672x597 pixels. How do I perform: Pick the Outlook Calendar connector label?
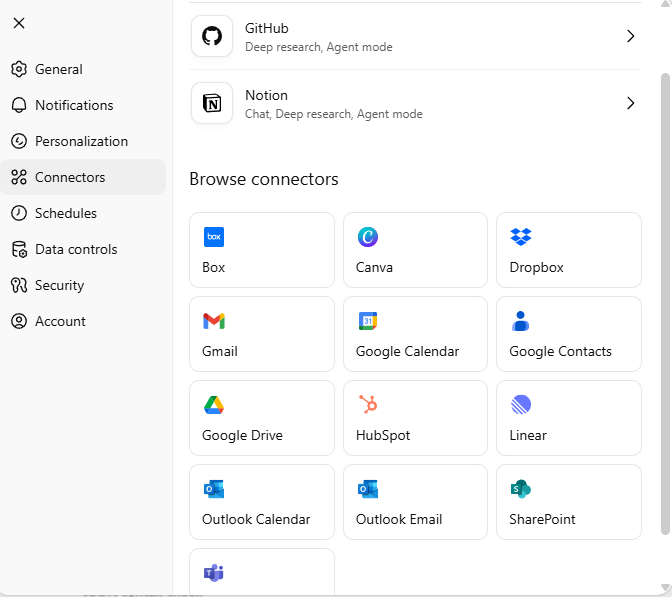pyautogui.click(x=256, y=519)
